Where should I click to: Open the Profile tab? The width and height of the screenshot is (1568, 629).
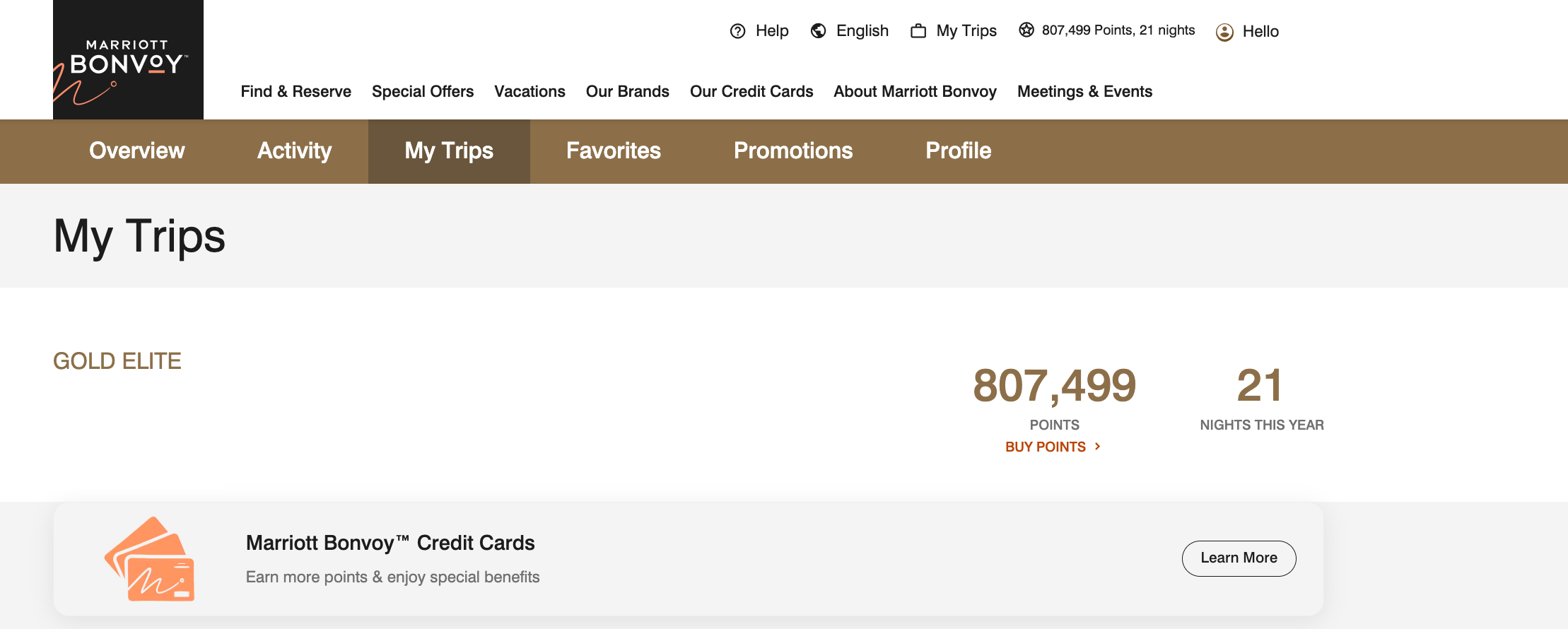pos(958,151)
